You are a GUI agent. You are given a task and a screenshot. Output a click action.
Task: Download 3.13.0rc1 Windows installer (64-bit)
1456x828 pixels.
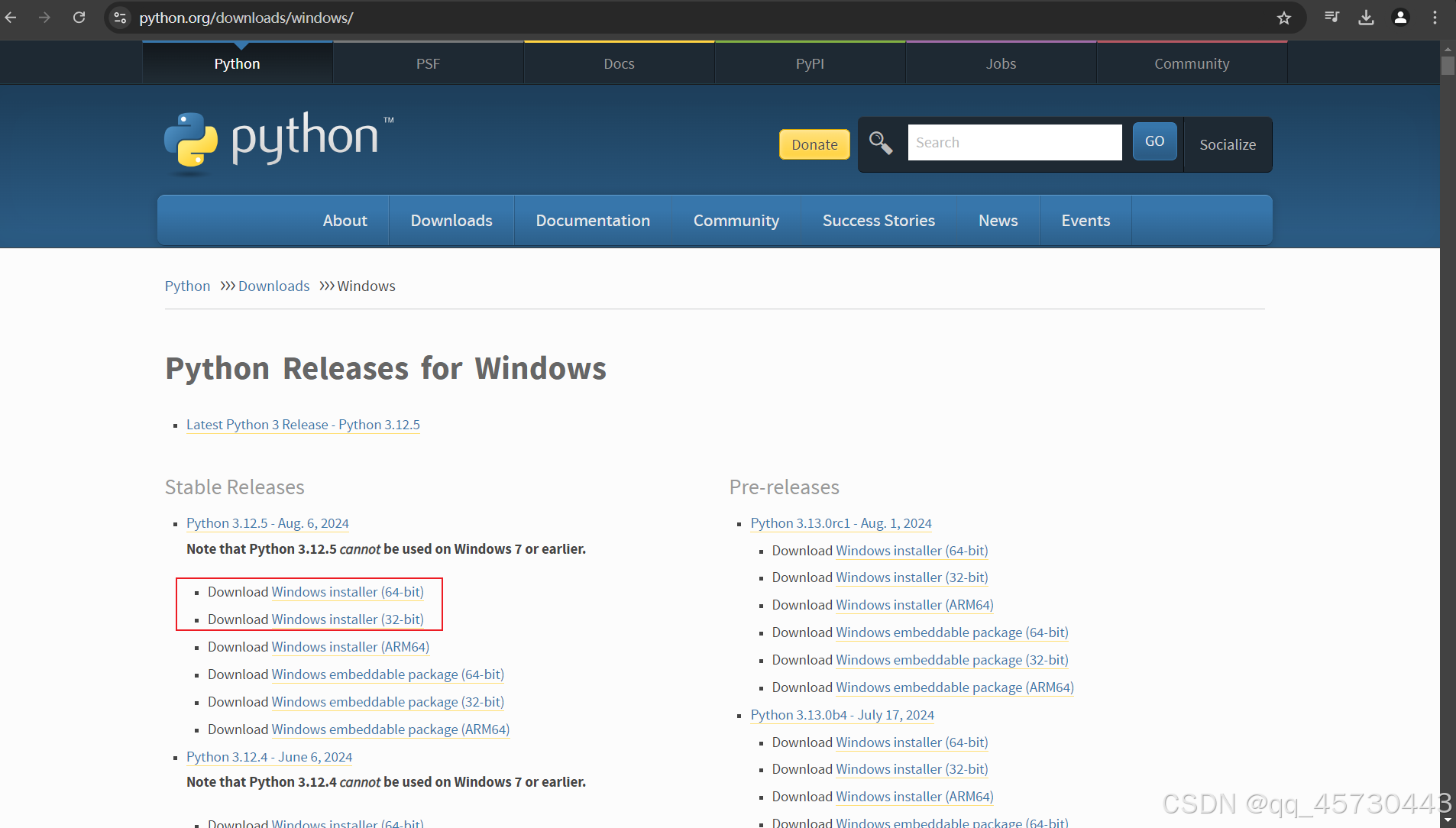[x=912, y=551]
